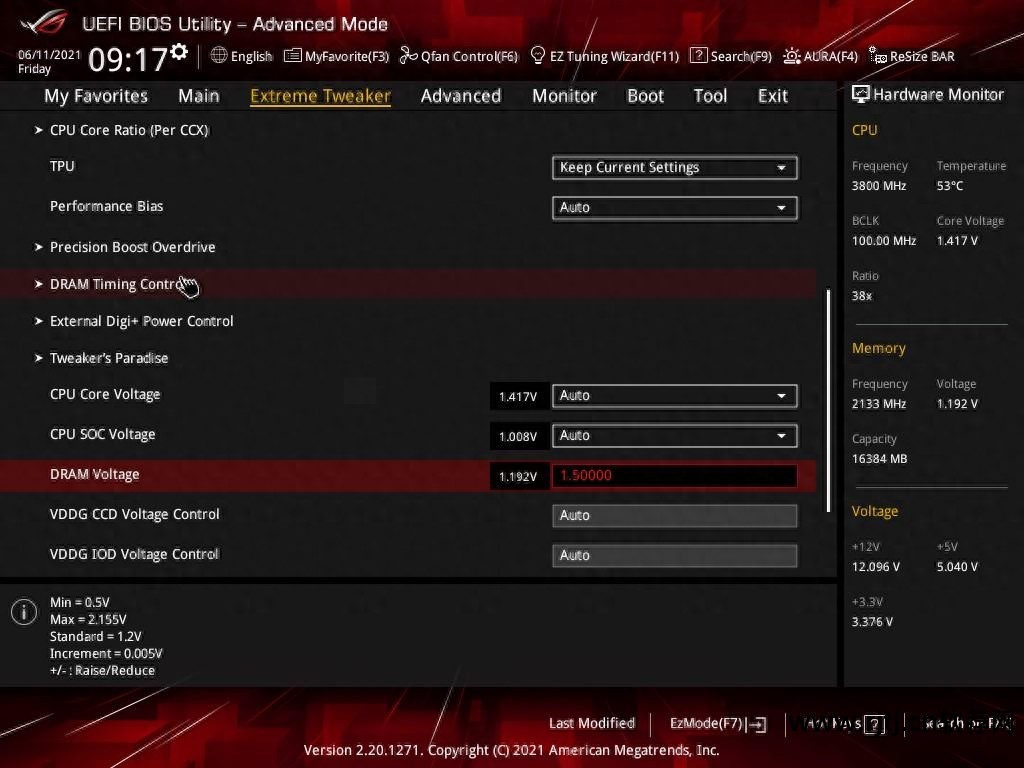Image resolution: width=1024 pixels, height=768 pixels.
Task: Click the Increment = 0.005V help line
Action: 106,653
